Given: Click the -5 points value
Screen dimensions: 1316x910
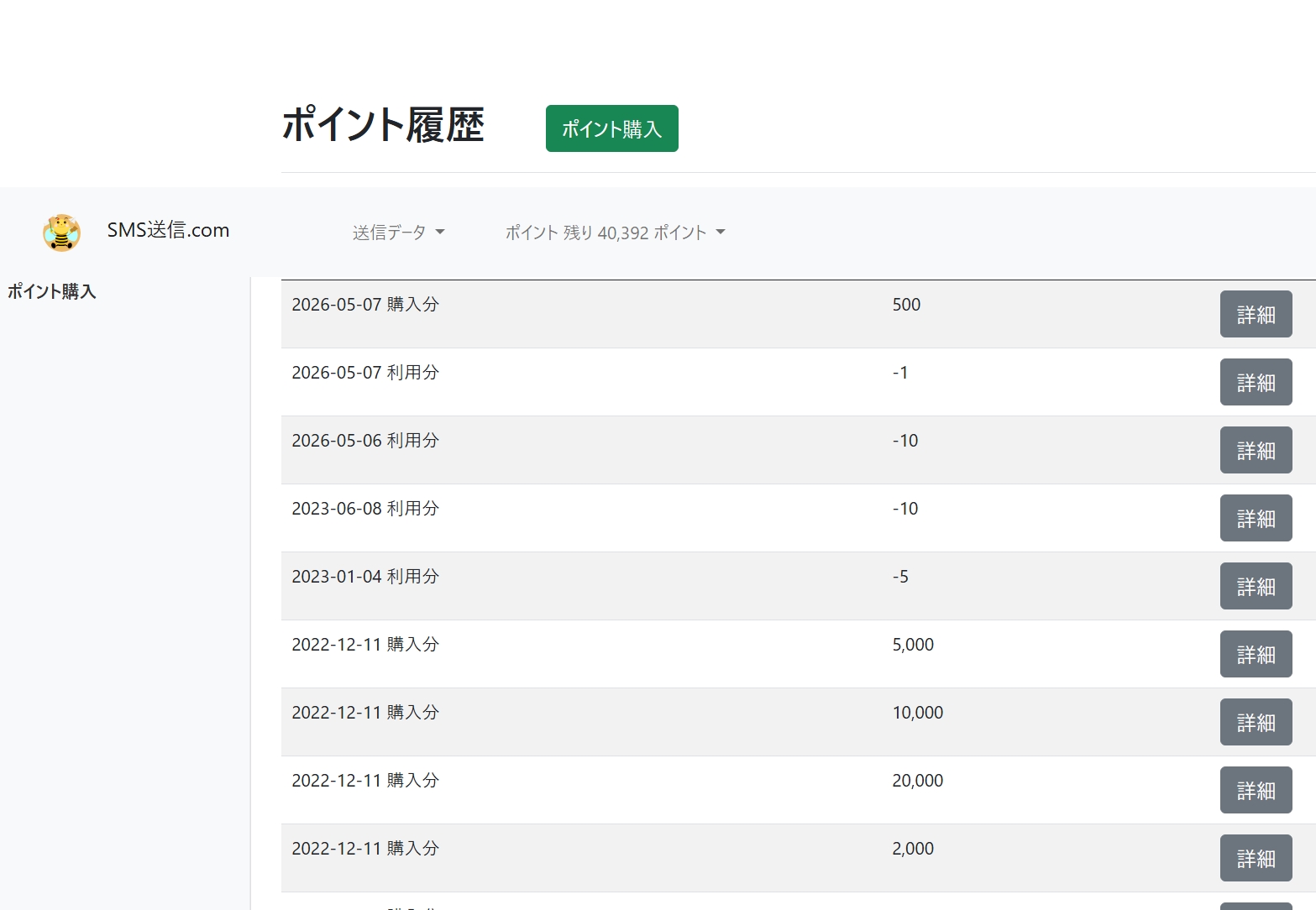Looking at the screenshot, I should pos(900,577).
